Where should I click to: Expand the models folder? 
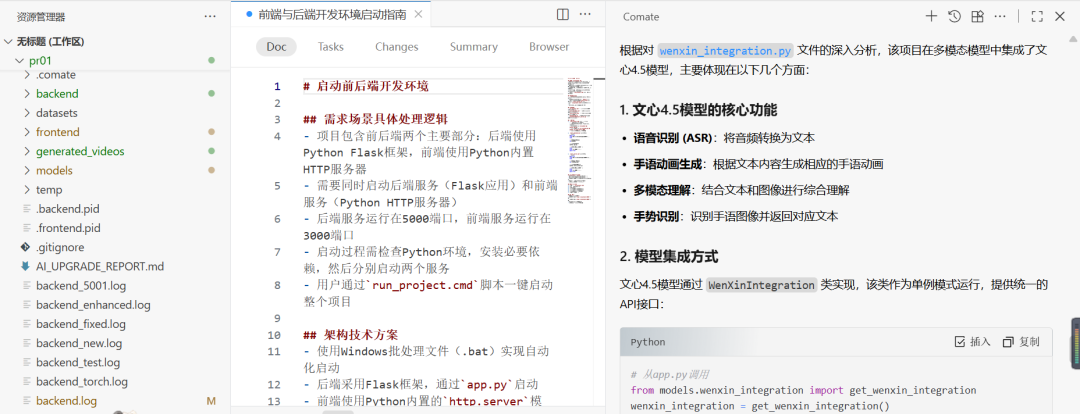[x=27, y=170]
